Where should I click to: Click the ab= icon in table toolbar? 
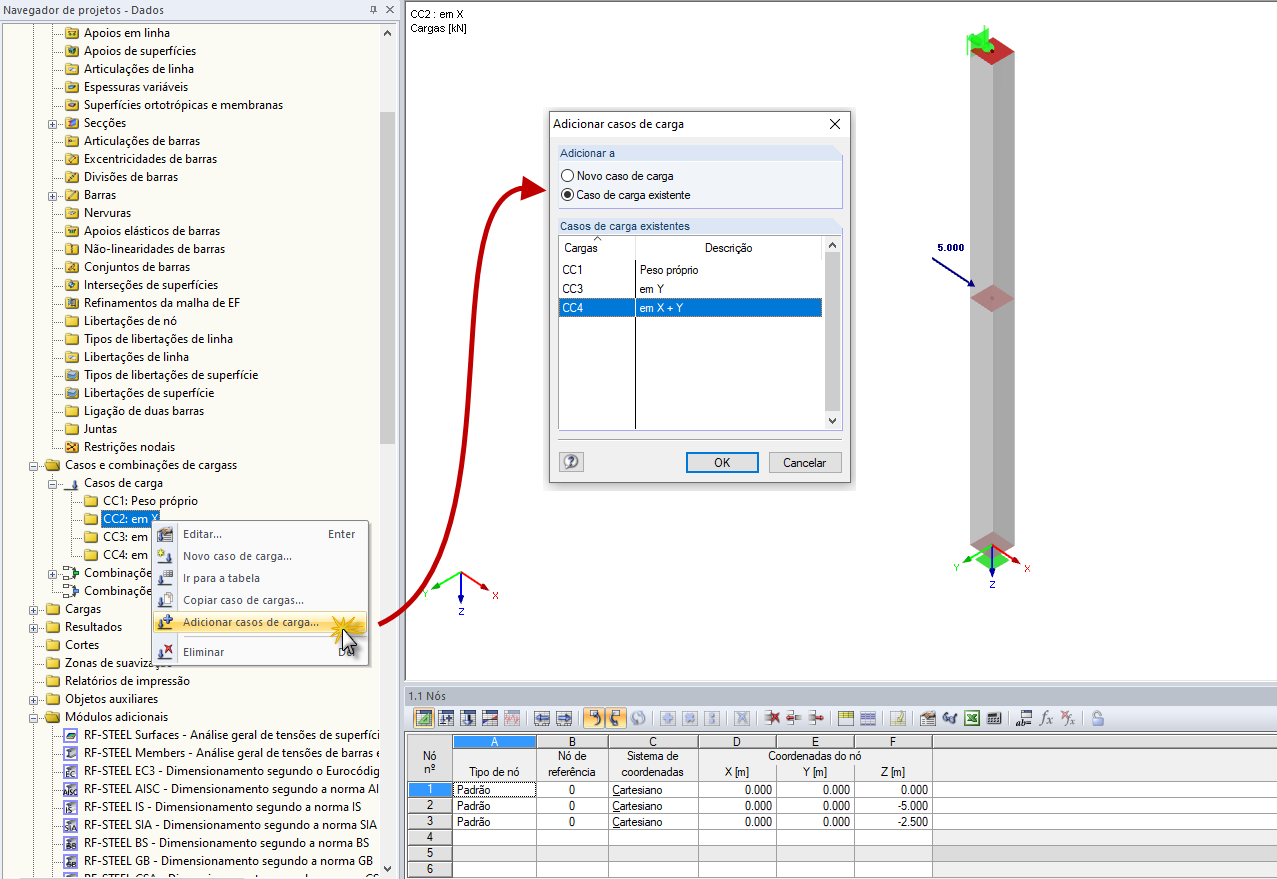(1023, 718)
